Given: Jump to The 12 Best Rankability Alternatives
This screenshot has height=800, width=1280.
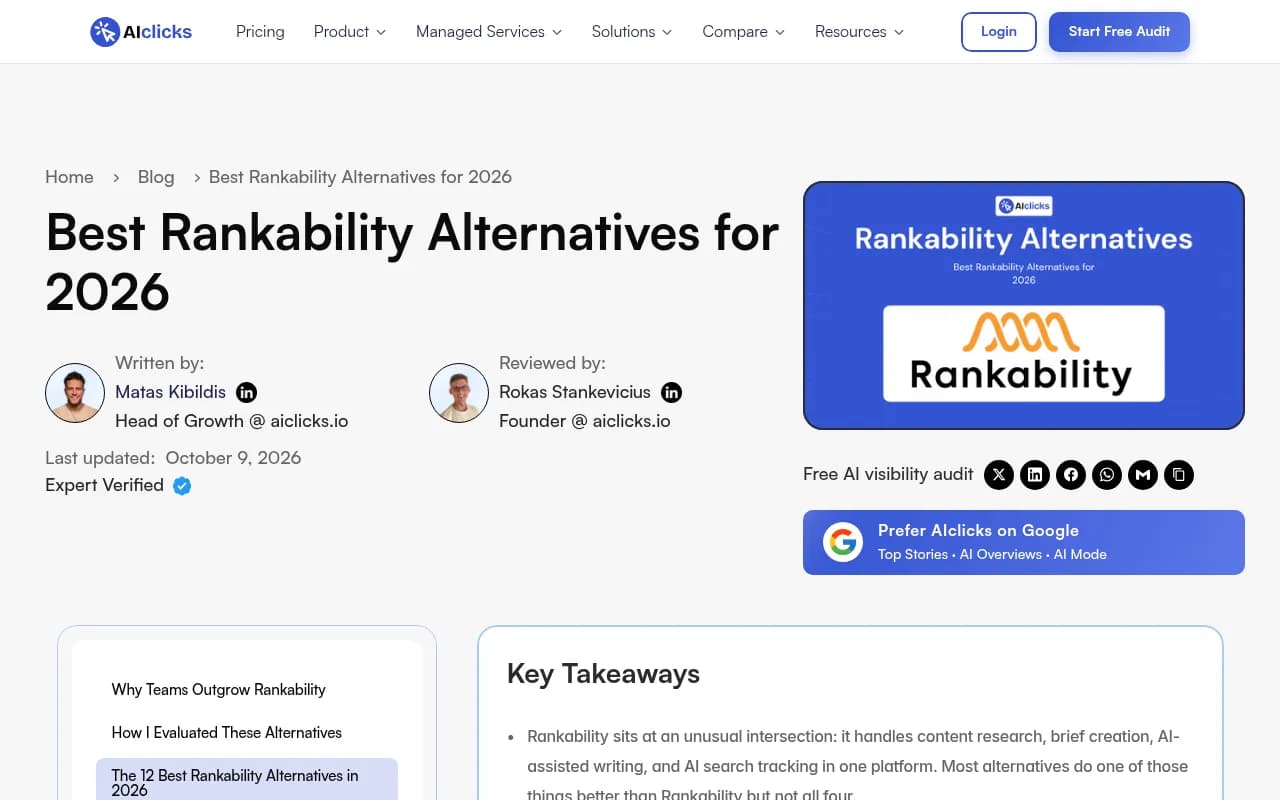Looking at the screenshot, I should coord(247,782).
